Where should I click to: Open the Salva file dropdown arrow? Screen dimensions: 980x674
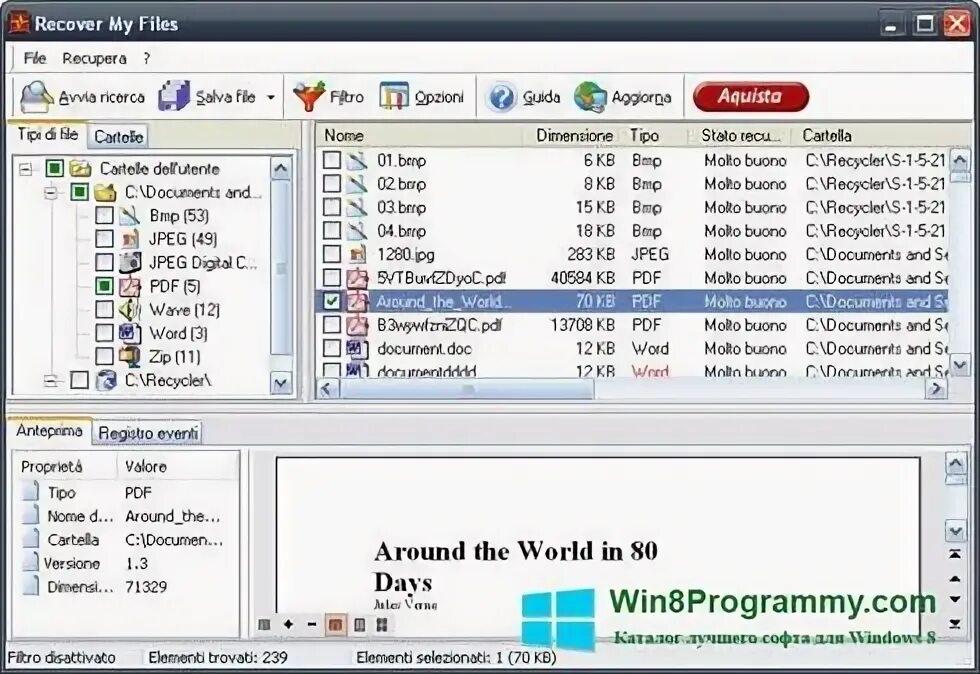coord(271,98)
